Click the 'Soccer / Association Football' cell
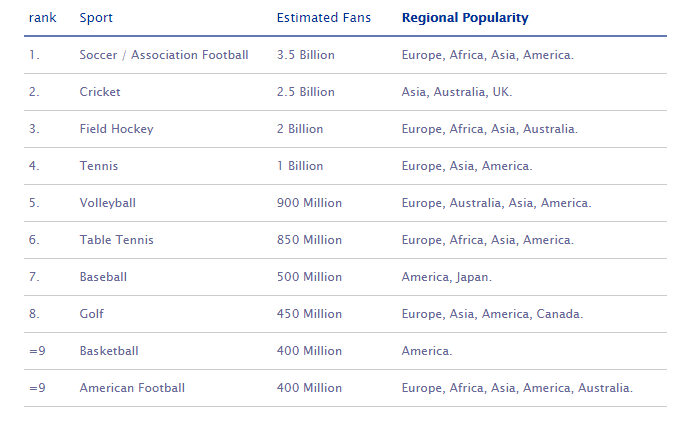Screen dimensions: 680x428 point(164,55)
